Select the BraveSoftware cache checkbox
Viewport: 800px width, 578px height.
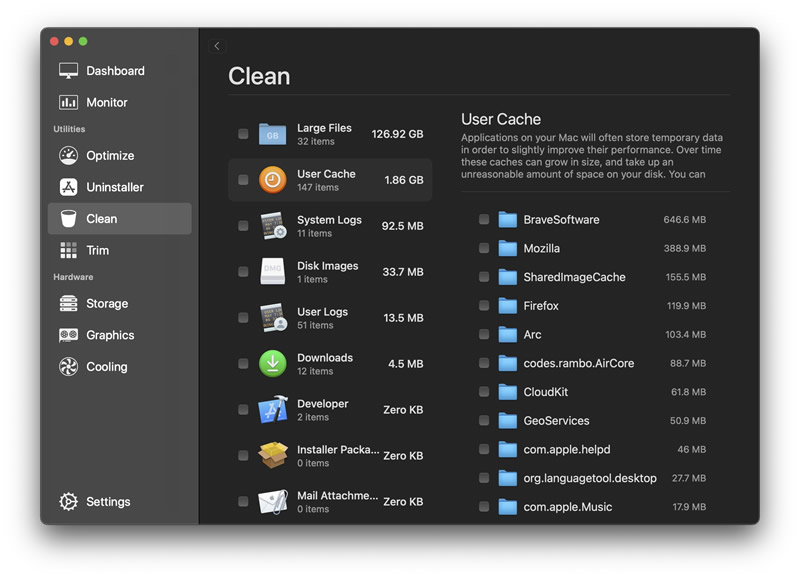[x=484, y=219]
